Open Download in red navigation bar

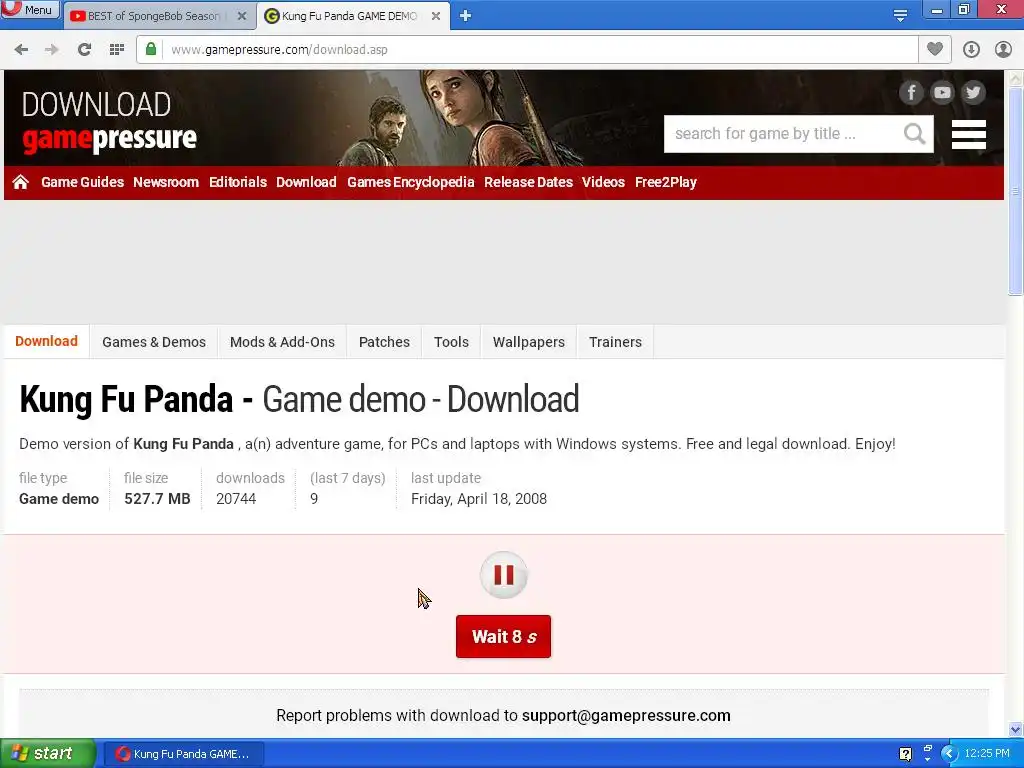pyautogui.click(x=306, y=182)
